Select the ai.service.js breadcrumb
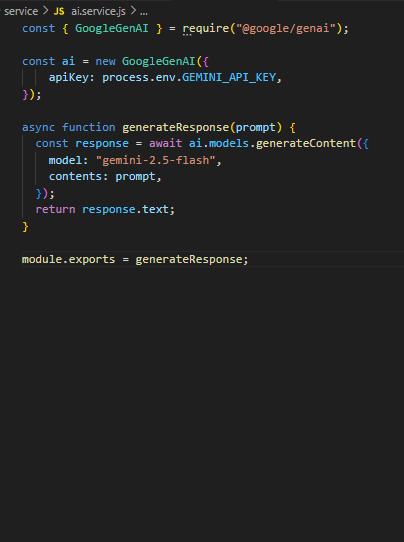 pyautogui.click(x=98, y=11)
